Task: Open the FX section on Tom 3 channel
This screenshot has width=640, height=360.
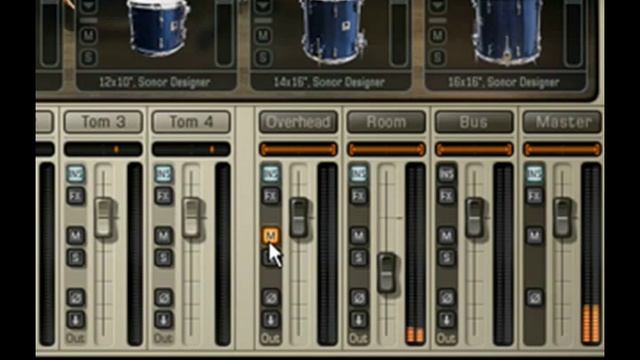Action: coord(76,196)
